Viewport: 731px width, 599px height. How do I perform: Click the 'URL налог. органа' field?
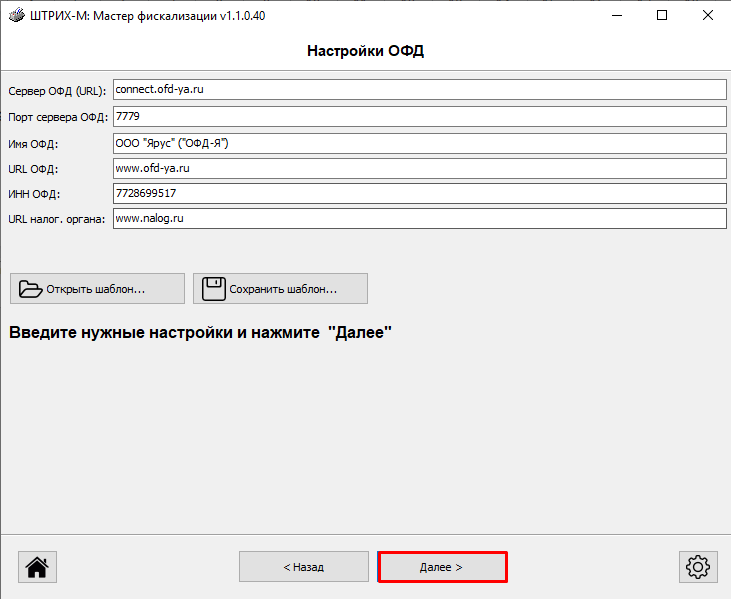click(x=419, y=218)
